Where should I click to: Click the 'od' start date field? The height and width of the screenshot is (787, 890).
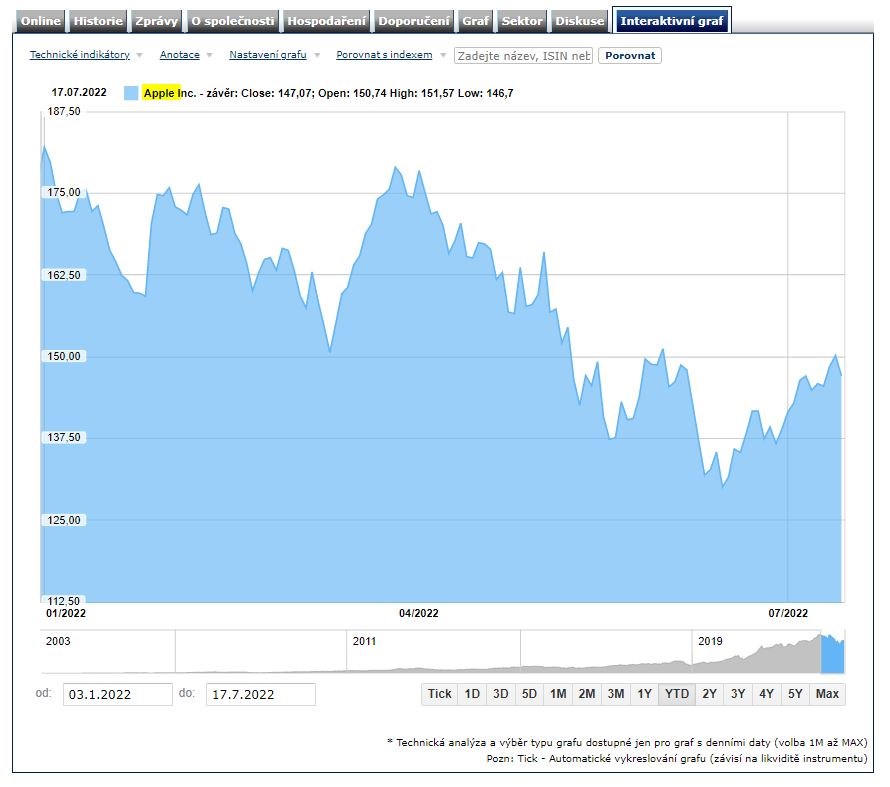[118, 694]
